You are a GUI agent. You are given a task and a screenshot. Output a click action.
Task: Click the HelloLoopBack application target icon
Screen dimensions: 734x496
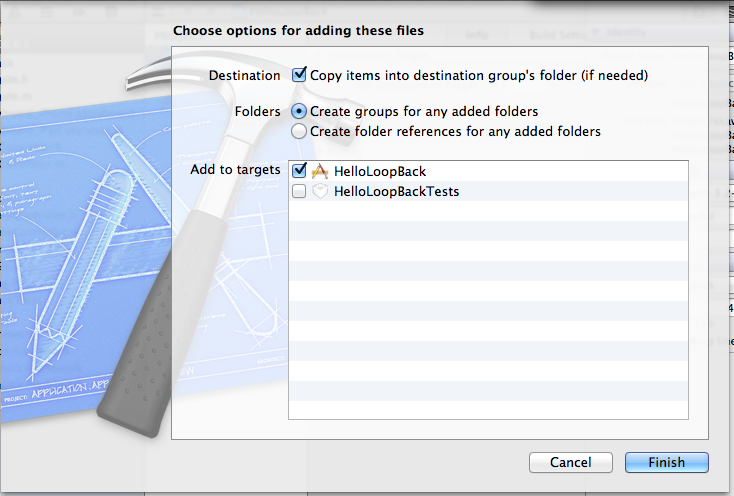[x=320, y=171]
